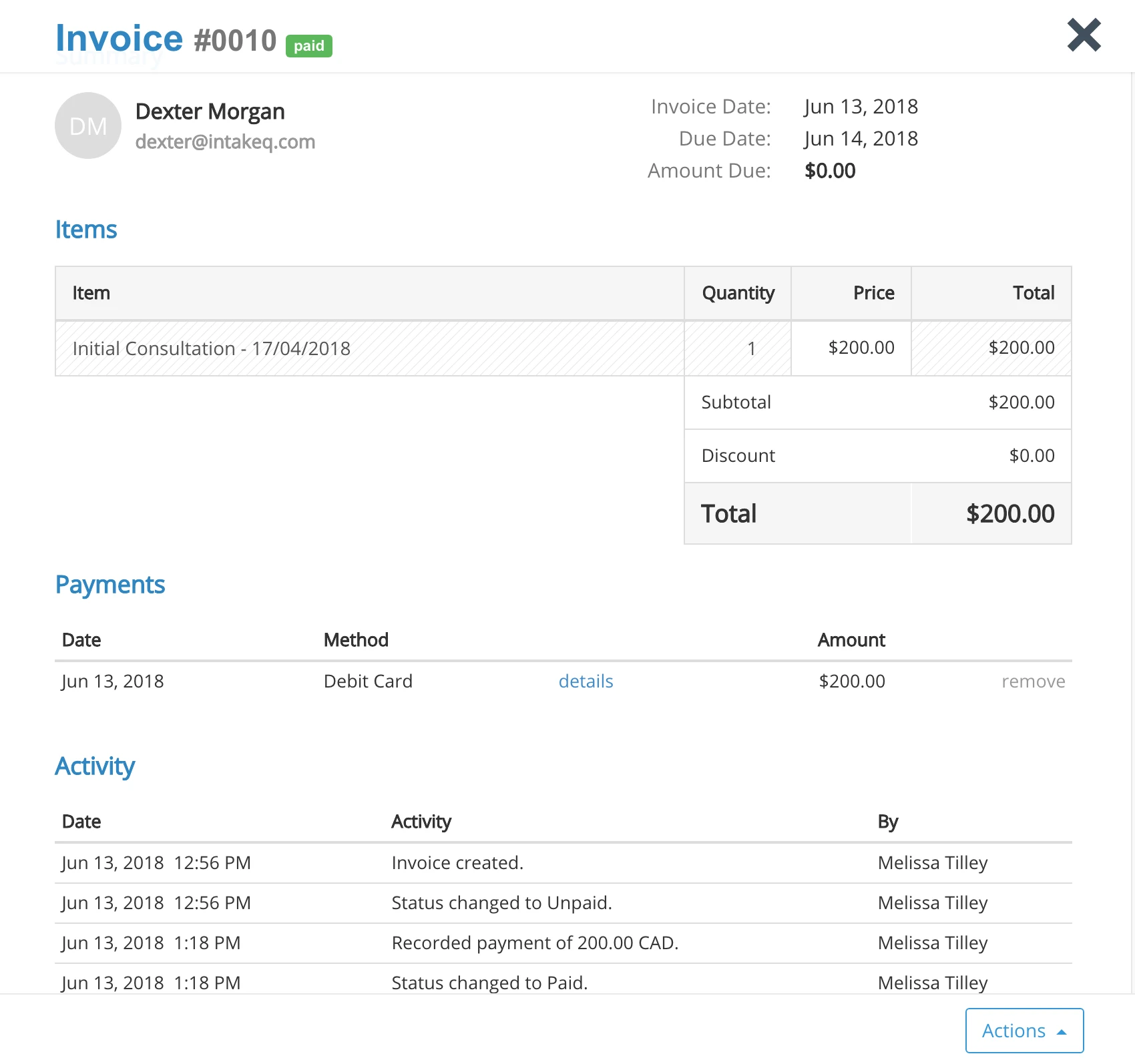Click the Quantity column header
Viewport: 1135px width, 1064px height.
tap(738, 293)
